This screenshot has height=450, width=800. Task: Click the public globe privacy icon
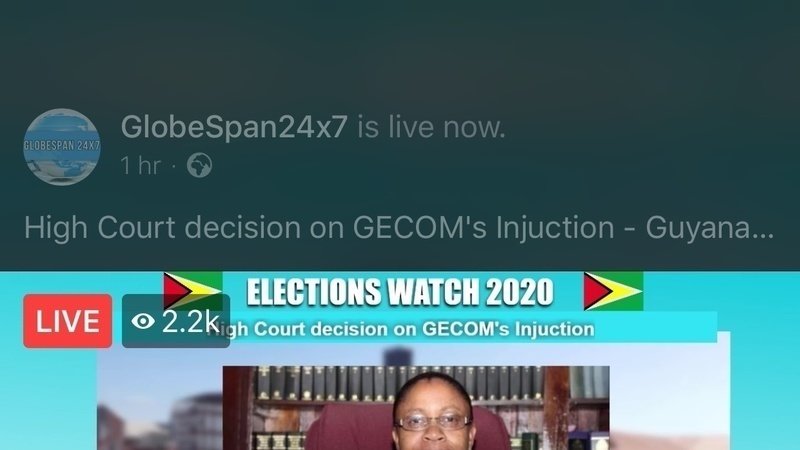(199, 165)
